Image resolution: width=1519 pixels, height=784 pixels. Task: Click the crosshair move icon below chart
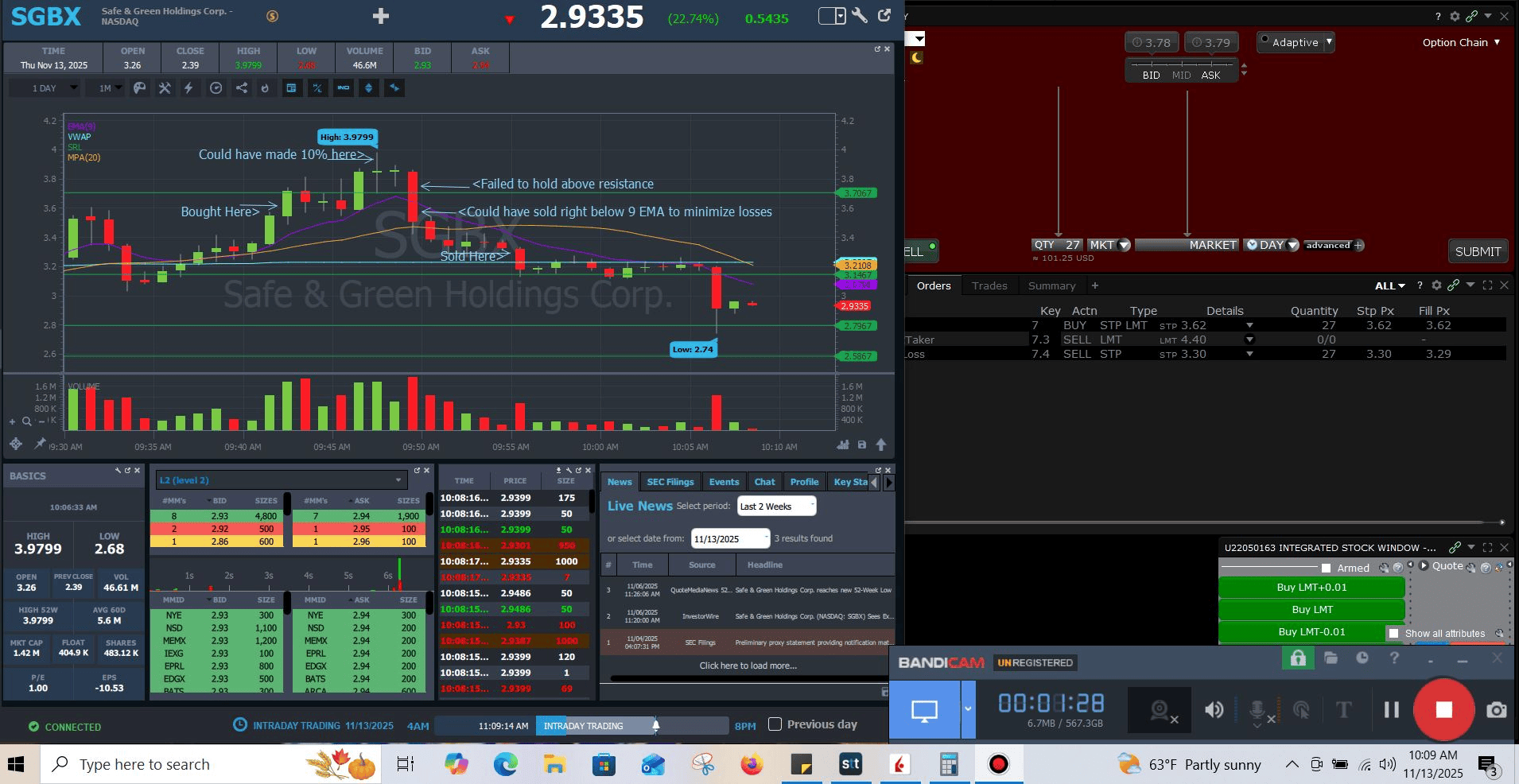coord(16,444)
